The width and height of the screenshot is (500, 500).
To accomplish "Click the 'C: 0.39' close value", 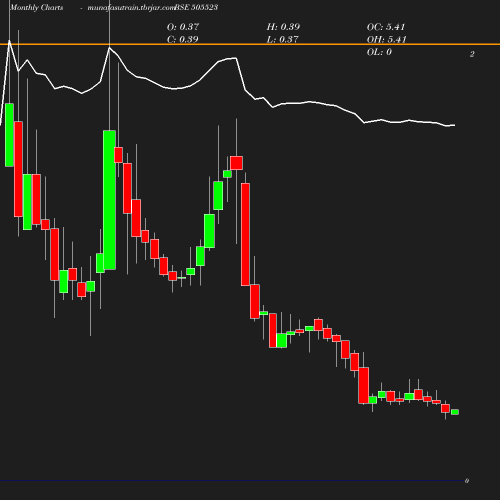I will click(182, 39).
